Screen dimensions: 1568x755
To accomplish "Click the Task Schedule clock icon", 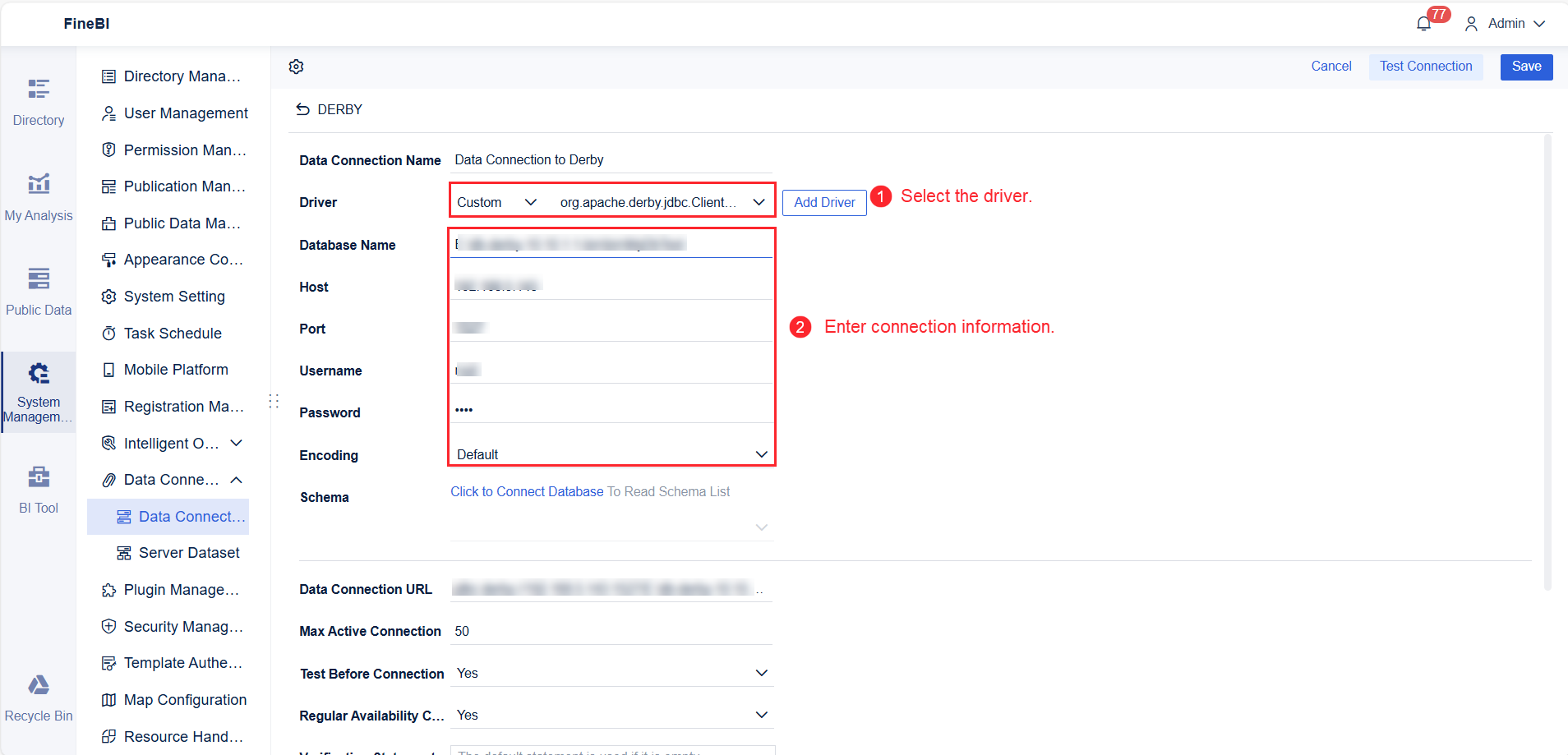I will coord(108,334).
